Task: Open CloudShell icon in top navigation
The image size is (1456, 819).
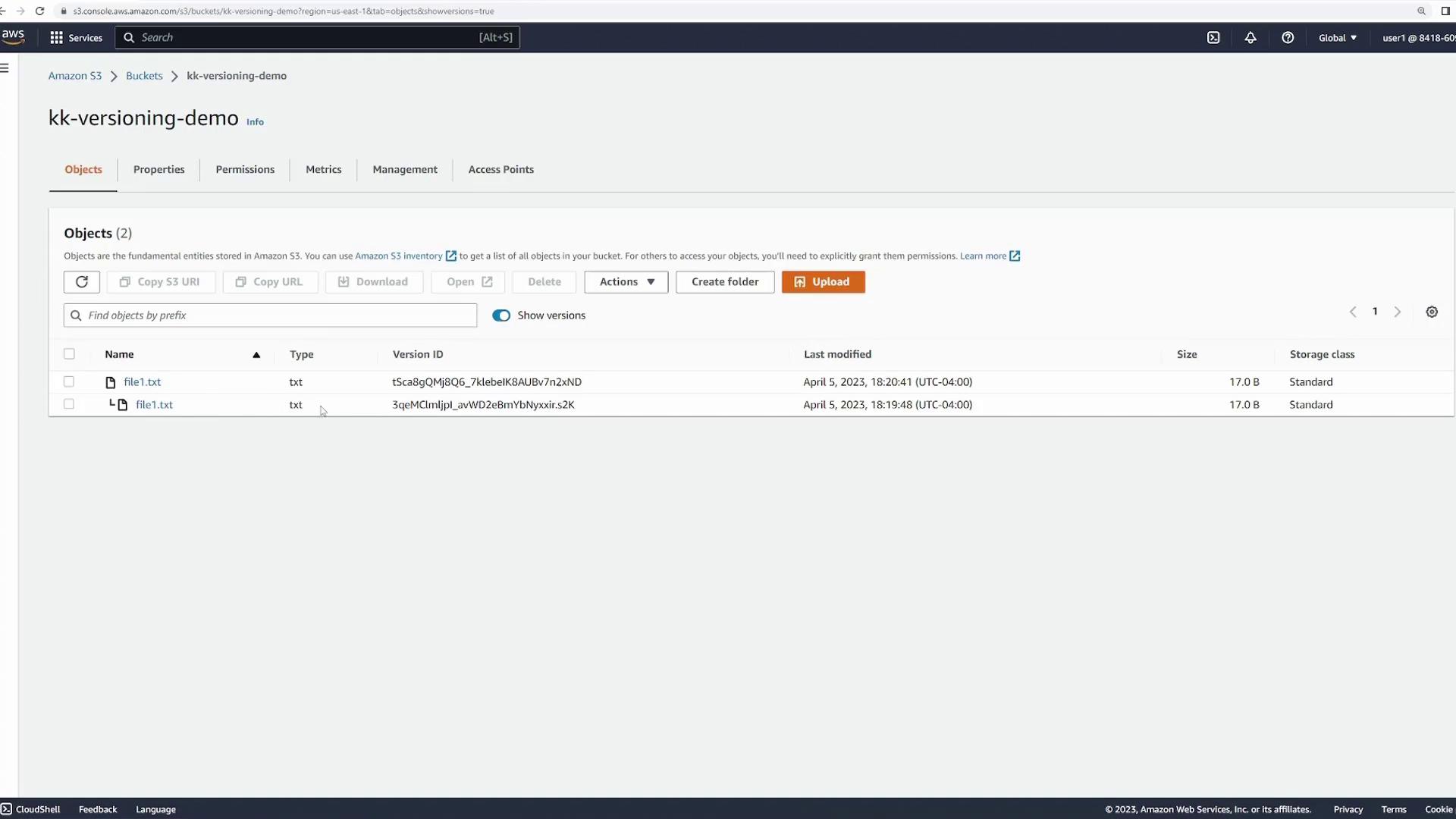Action: click(x=1213, y=38)
